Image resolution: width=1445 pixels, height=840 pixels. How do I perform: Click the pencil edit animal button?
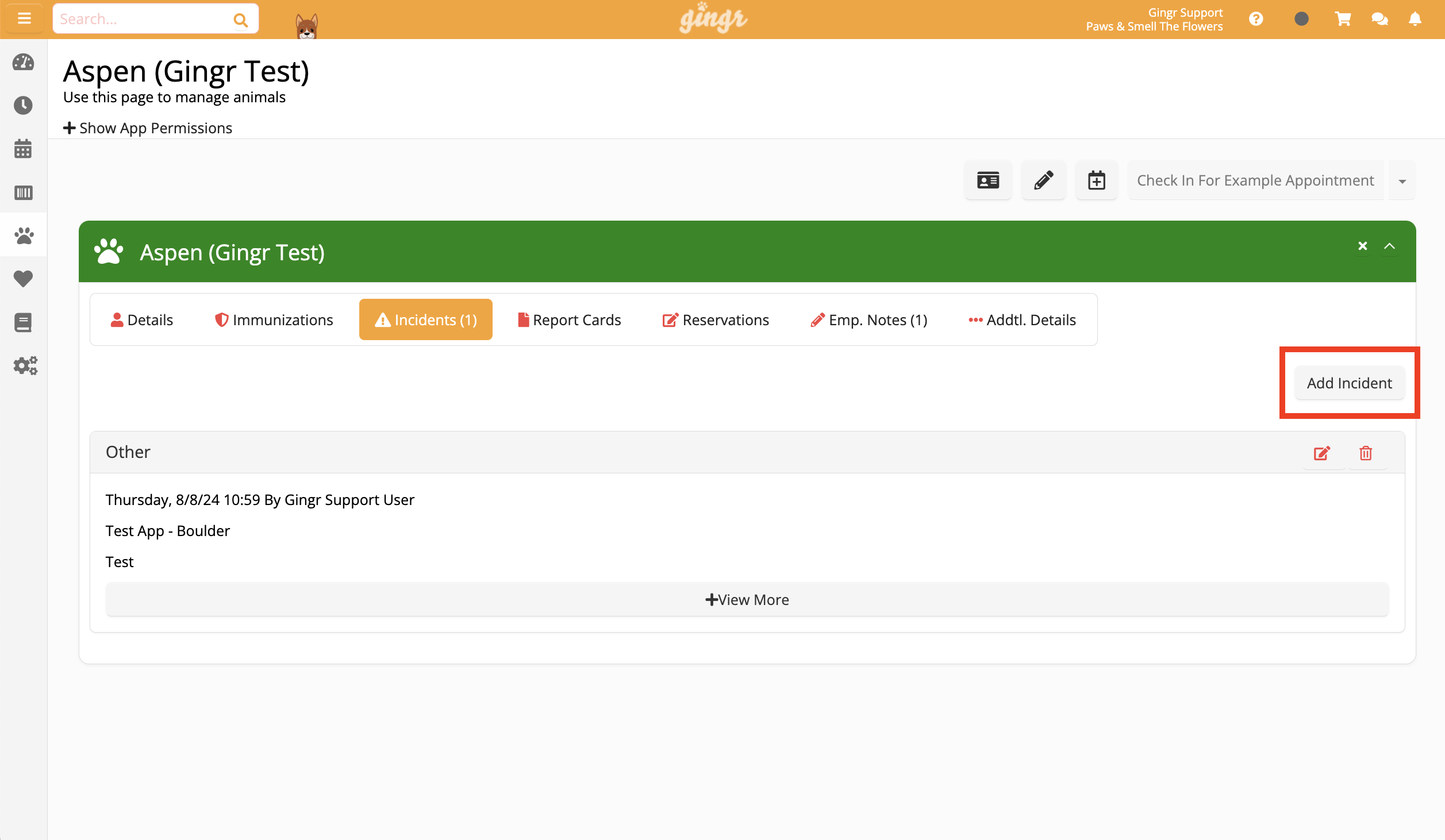click(1044, 180)
